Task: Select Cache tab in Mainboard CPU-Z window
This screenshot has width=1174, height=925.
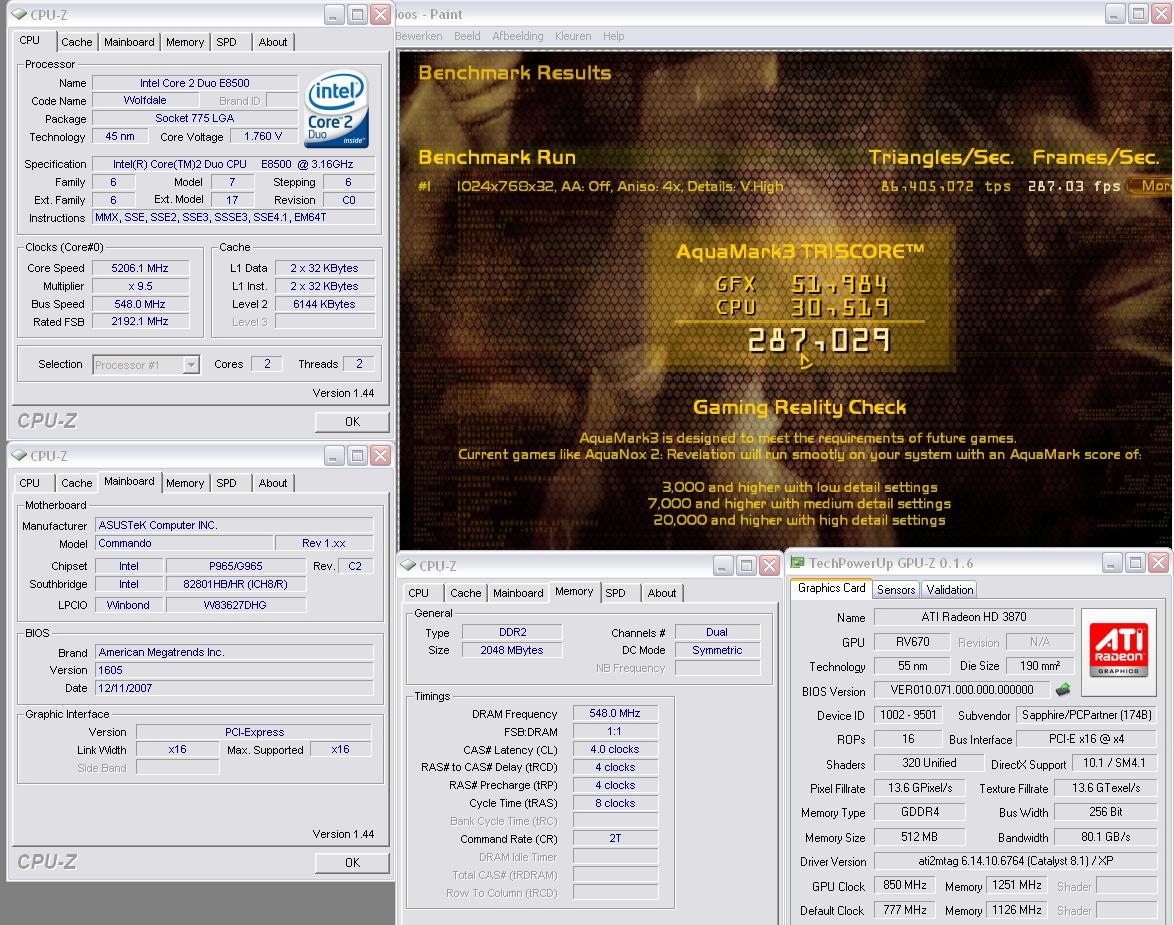Action: [76, 483]
